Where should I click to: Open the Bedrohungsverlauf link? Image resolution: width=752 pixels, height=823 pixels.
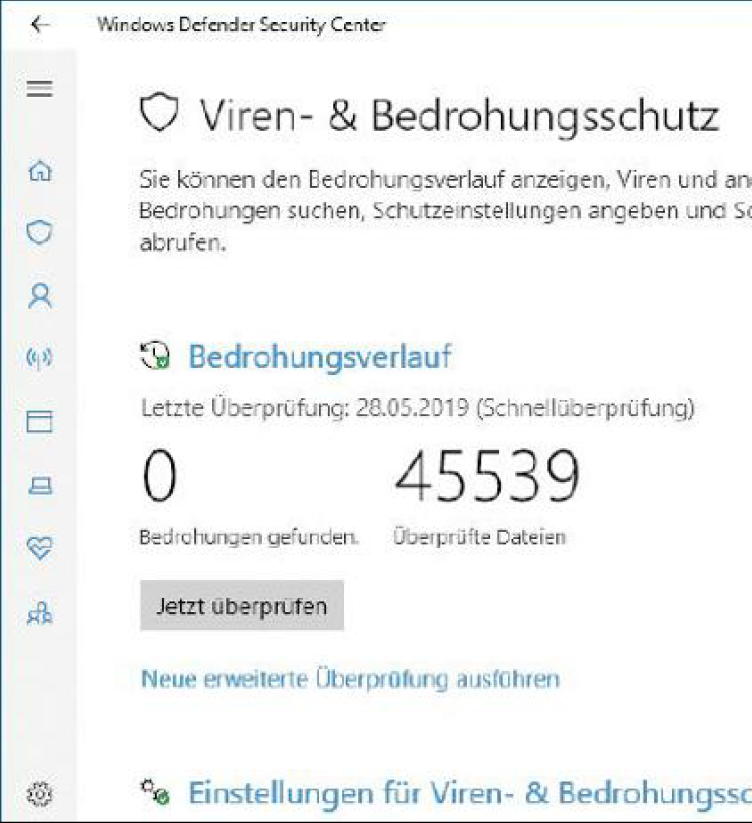point(320,357)
